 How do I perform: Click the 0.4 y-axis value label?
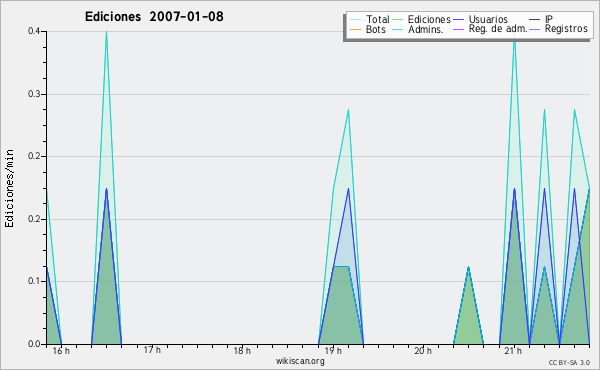coord(34,31)
